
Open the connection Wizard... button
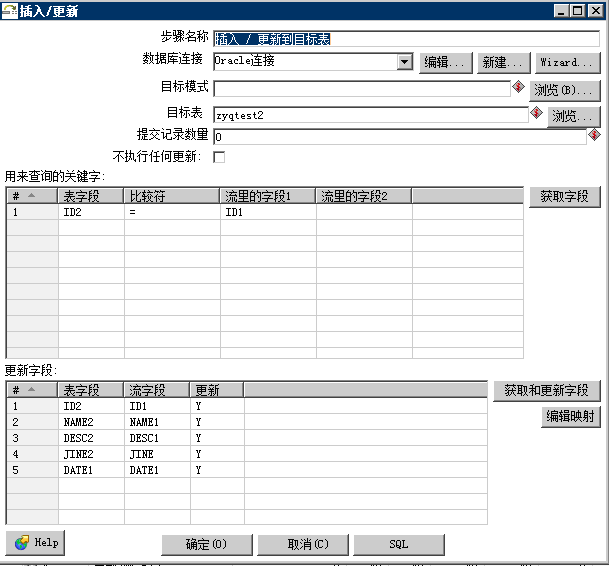pos(568,63)
